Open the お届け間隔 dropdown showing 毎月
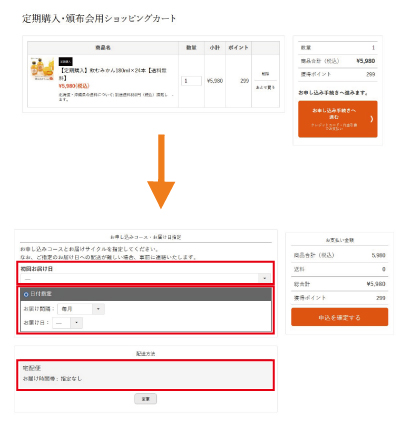The width and height of the screenshot is (400, 431). (x=81, y=309)
